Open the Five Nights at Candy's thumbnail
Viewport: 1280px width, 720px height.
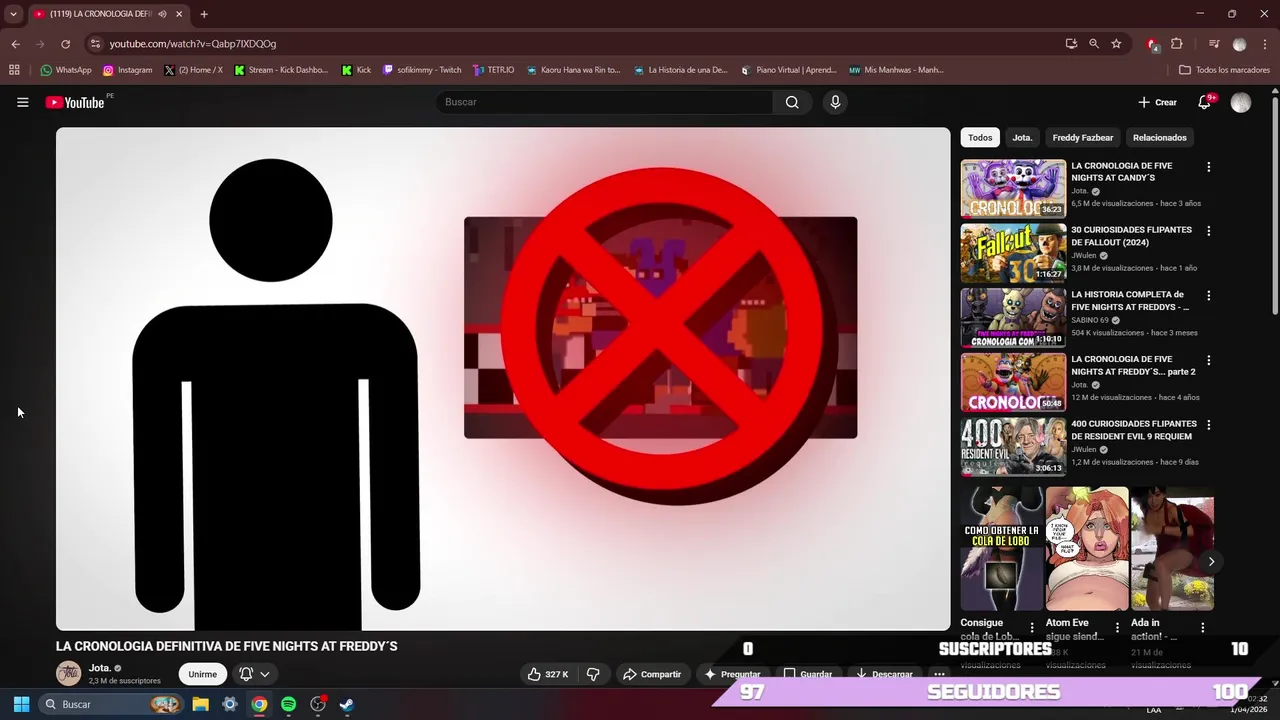click(x=1013, y=188)
